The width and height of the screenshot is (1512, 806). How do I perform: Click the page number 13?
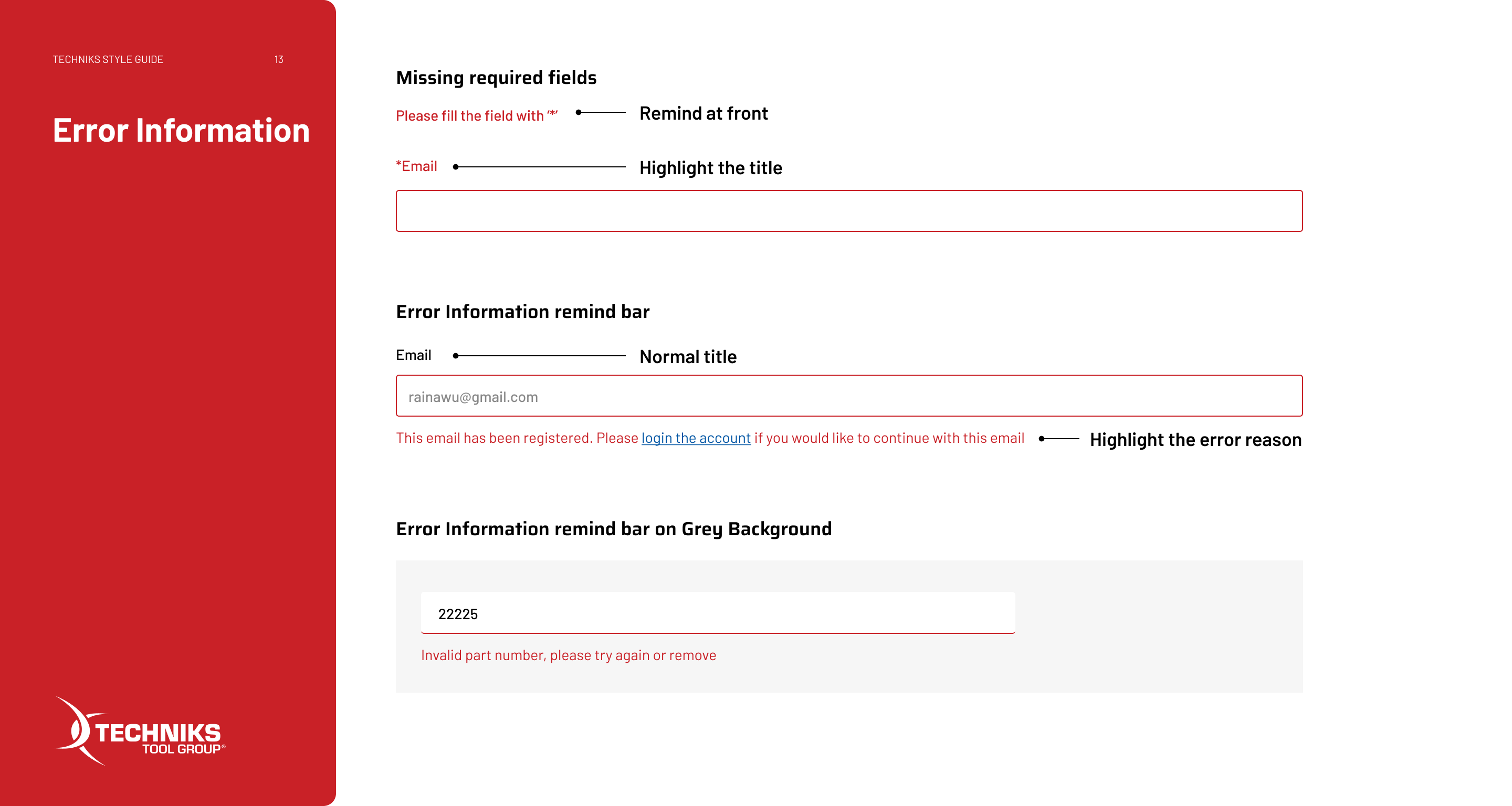pos(279,59)
